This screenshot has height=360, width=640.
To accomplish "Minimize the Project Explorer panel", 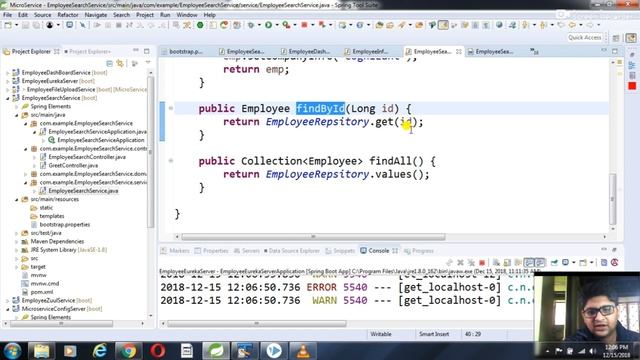I will click(136, 51).
